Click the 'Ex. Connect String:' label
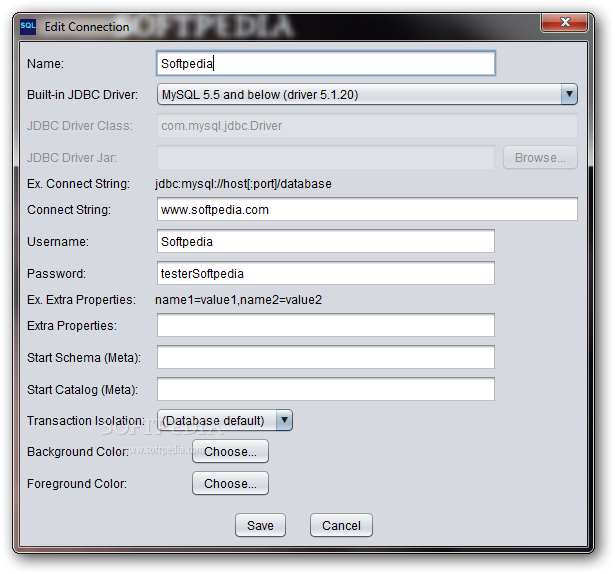This screenshot has width=615, height=574. point(78,184)
